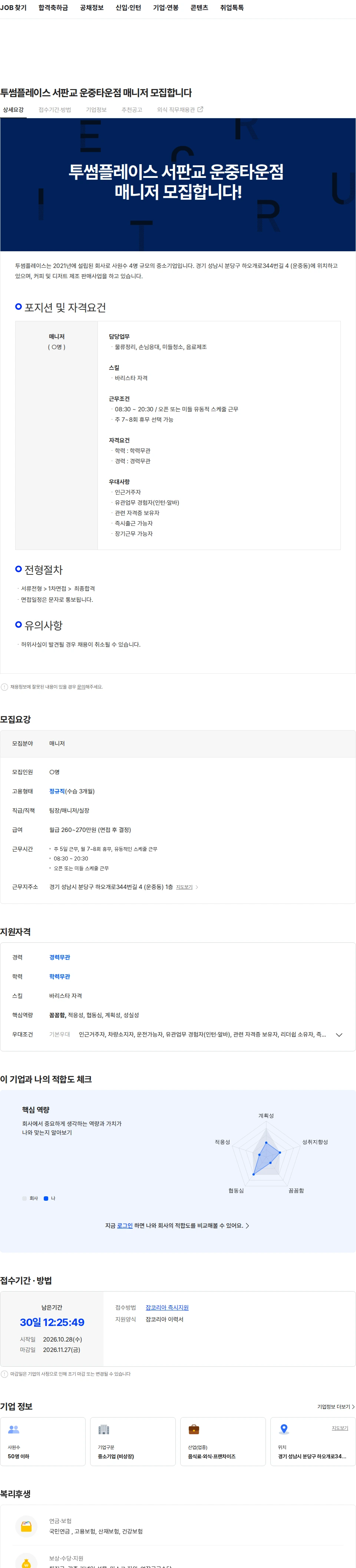The width and height of the screenshot is (356, 1568).
Task: Expand the 우대조건 list with chevron
Action: (x=339, y=1035)
